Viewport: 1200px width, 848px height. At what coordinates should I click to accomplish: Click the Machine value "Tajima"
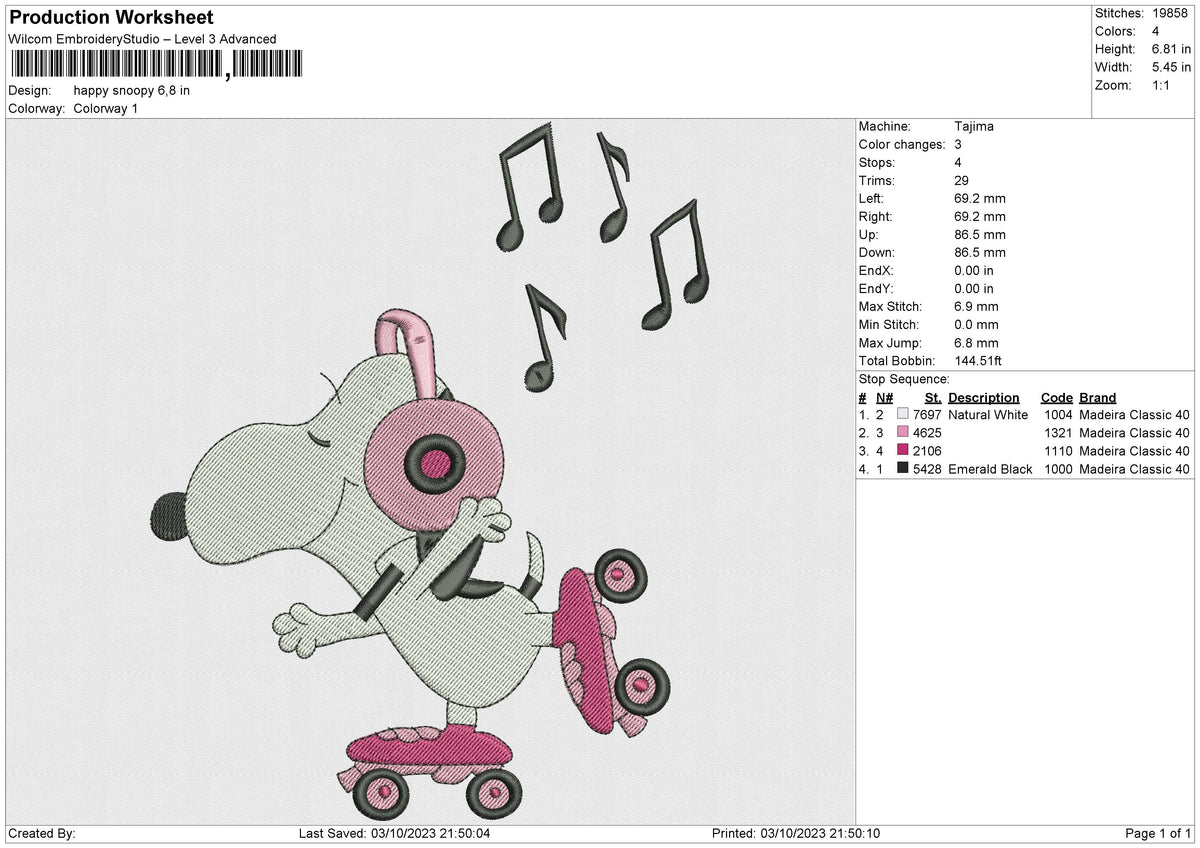(974, 126)
